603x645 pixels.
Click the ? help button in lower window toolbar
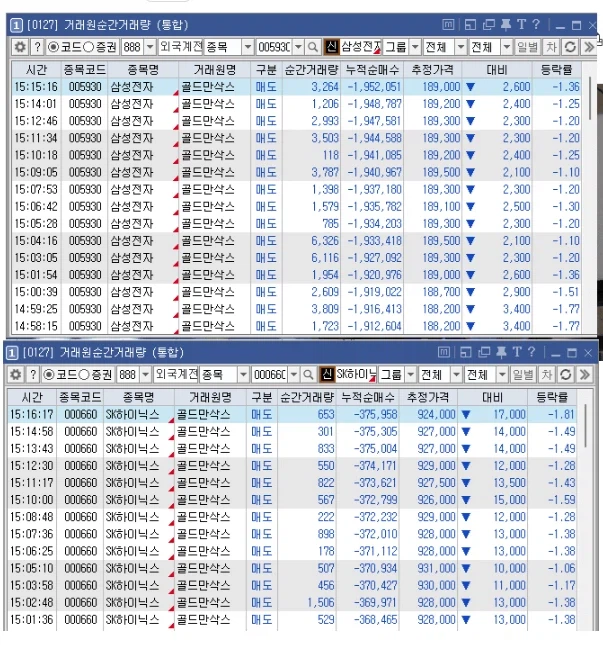(33, 374)
